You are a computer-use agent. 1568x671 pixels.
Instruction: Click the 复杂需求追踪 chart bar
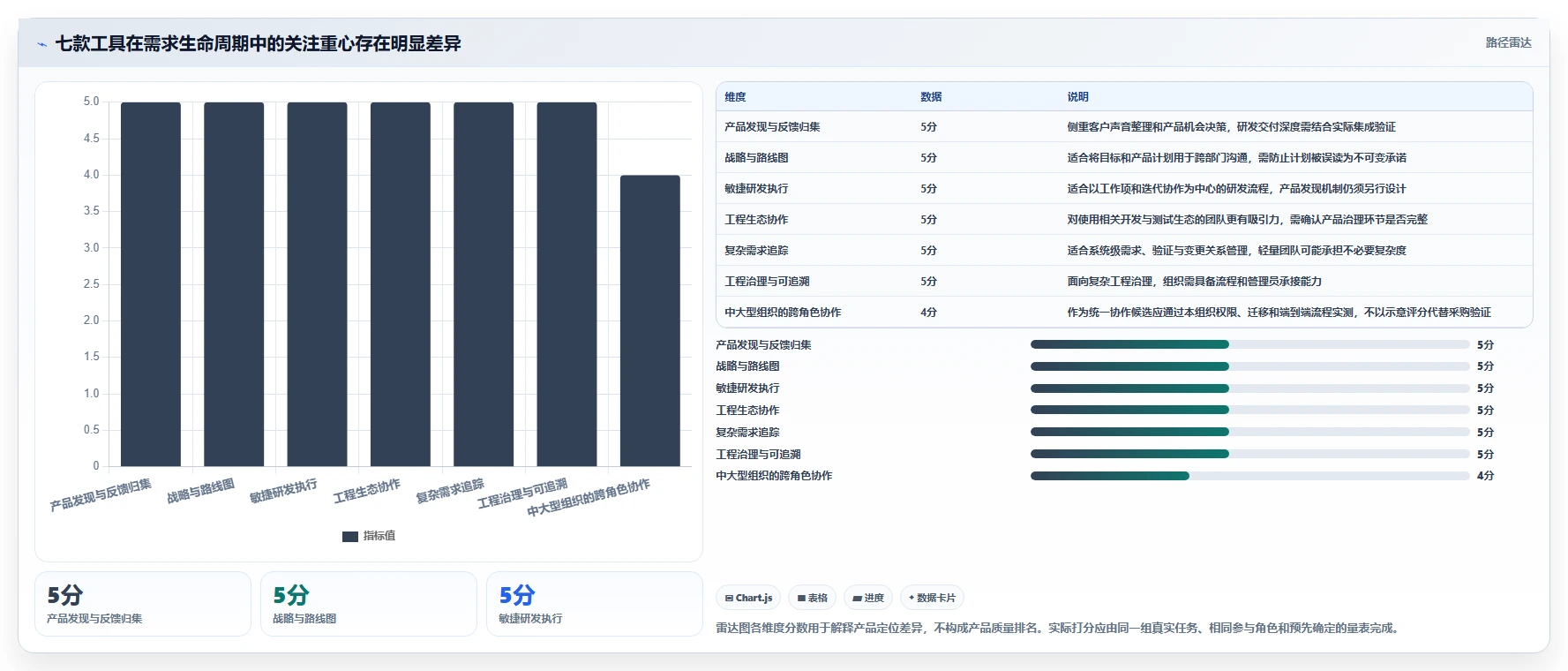click(484, 284)
